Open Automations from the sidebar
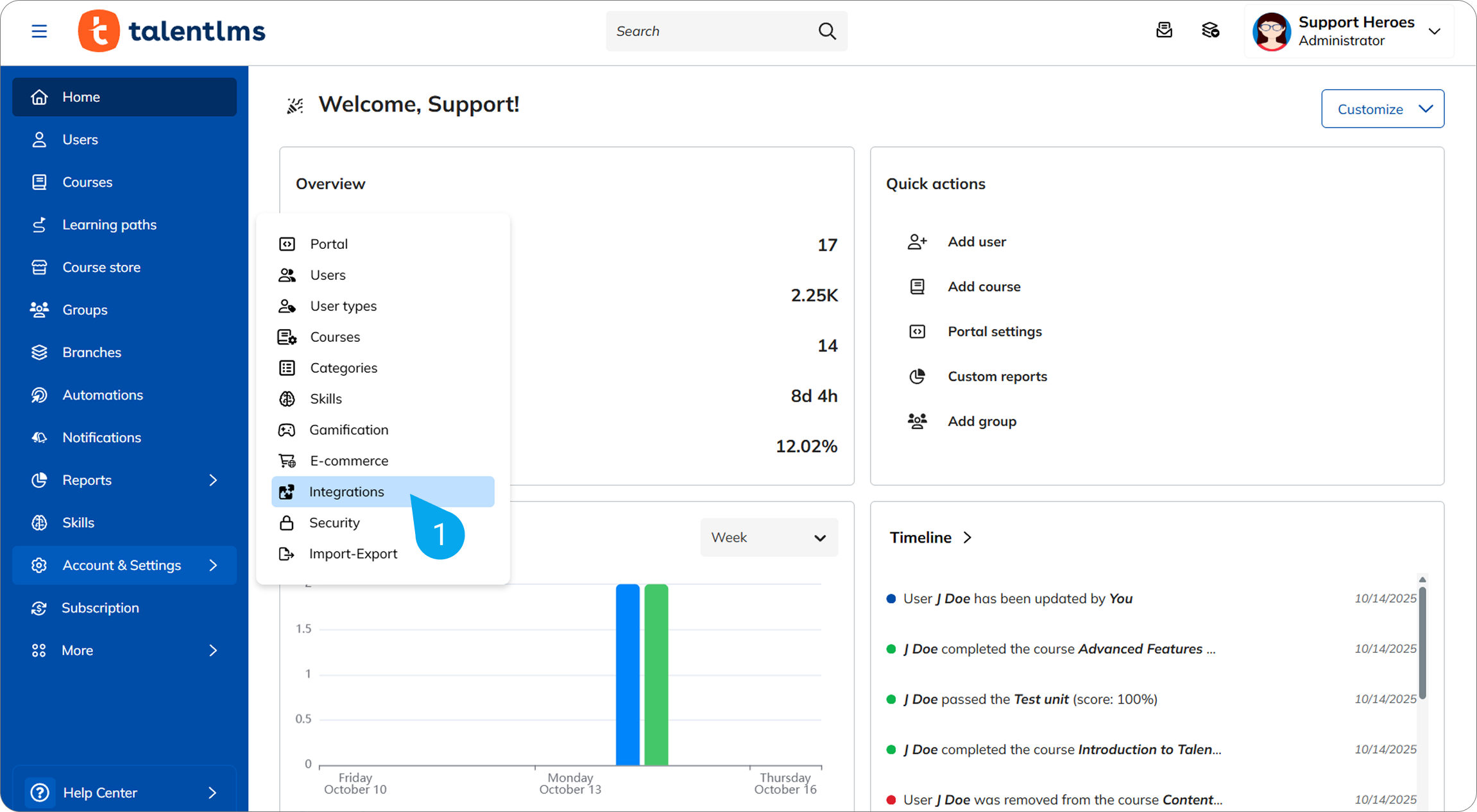Image resolution: width=1477 pixels, height=812 pixels. click(103, 395)
